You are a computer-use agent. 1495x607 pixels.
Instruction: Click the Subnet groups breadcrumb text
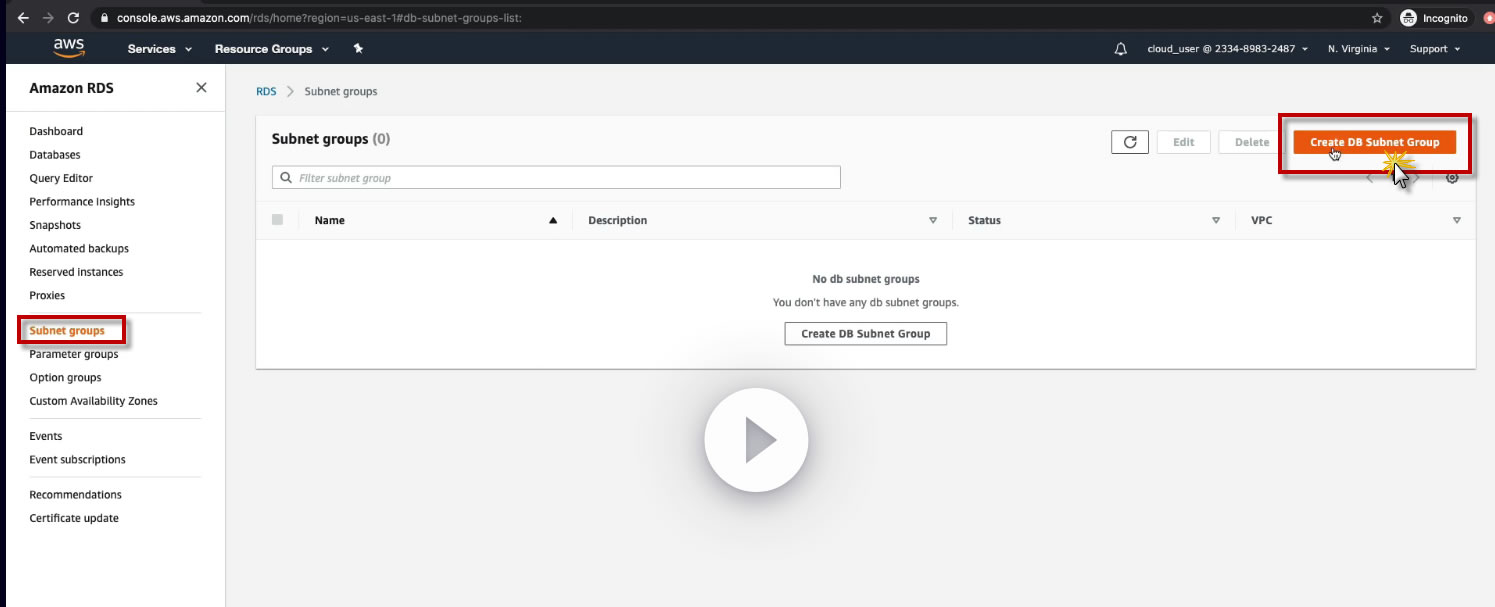341,91
